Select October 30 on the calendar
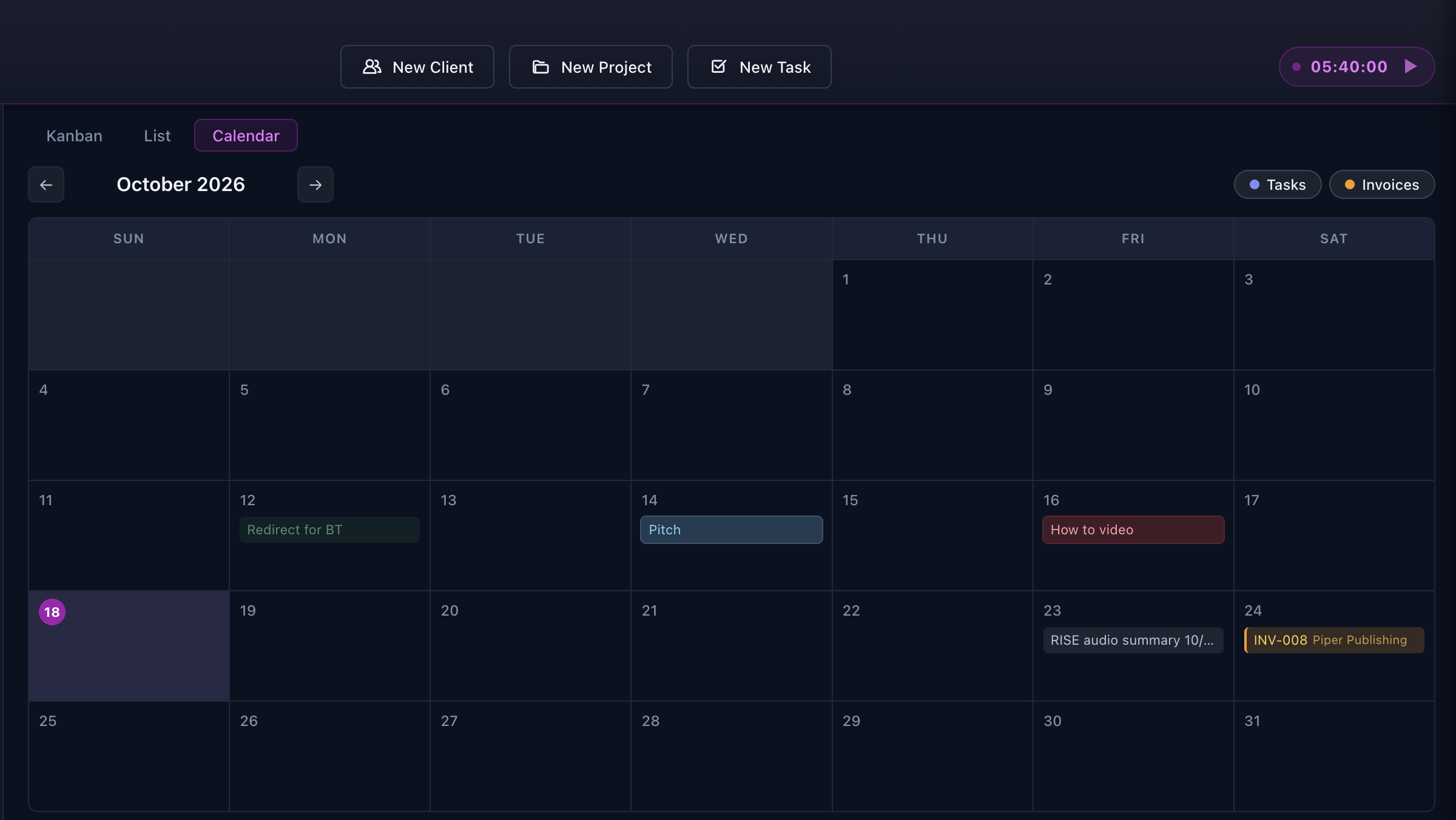Viewport: 1456px width, 820px height. (x=1133, y=756)
